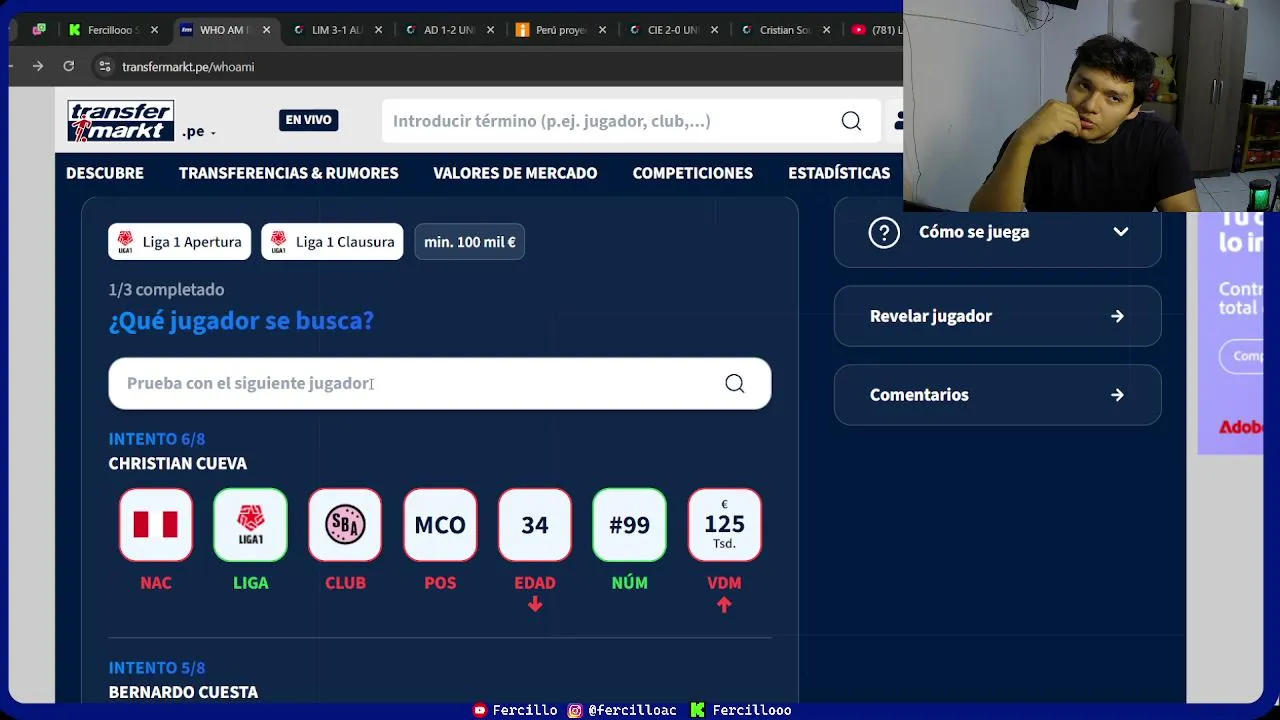Image resolution: width=1280 pixels, height=720 pixels.
Task: Open the COMPETICIONES menu
Action: [x=692, y=173]
